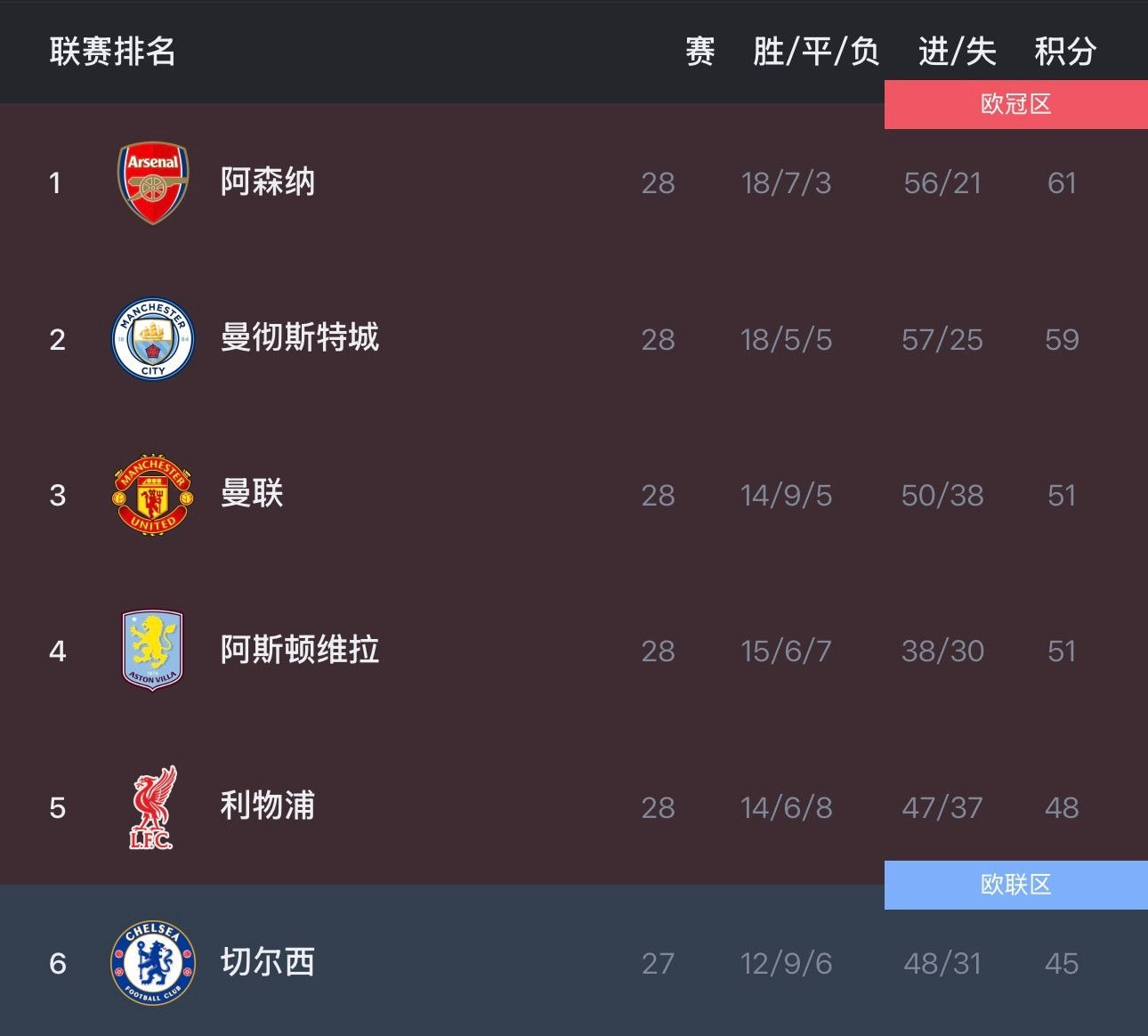Open the Manchester City badge
1148x1036 pixels.
153,339
